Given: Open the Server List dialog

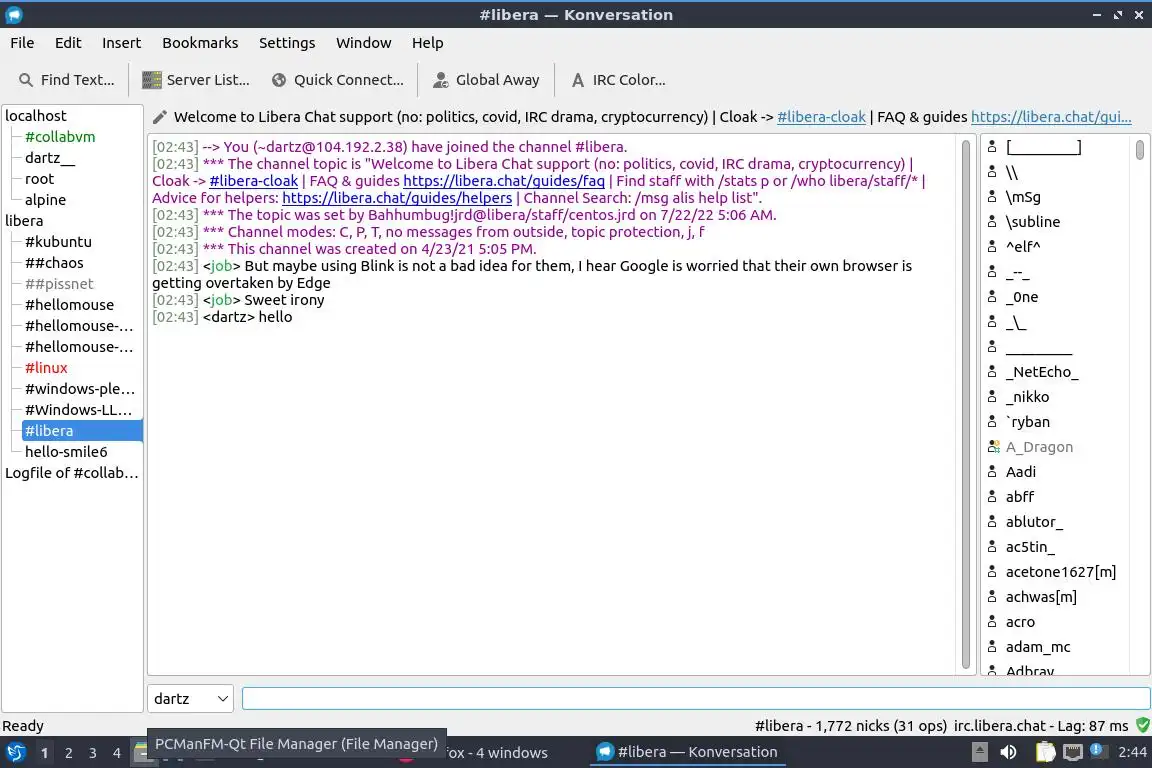Looking at the screenshot, I should [x=195, y=80].
